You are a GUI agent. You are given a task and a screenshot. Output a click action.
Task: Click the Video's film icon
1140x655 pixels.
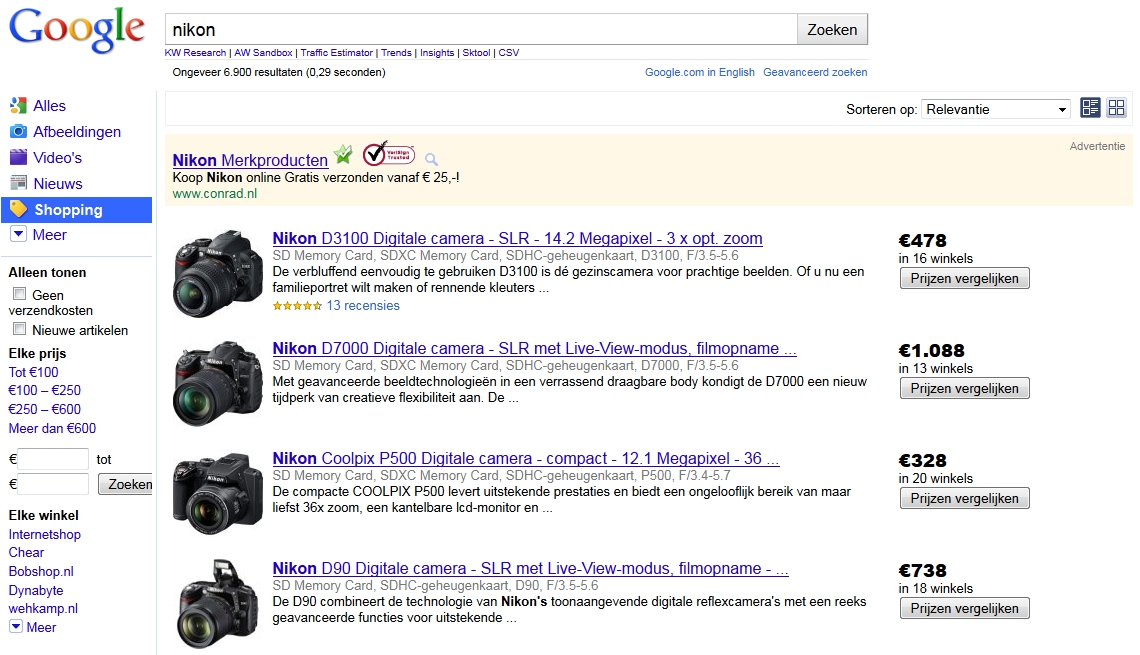(18, 157)
